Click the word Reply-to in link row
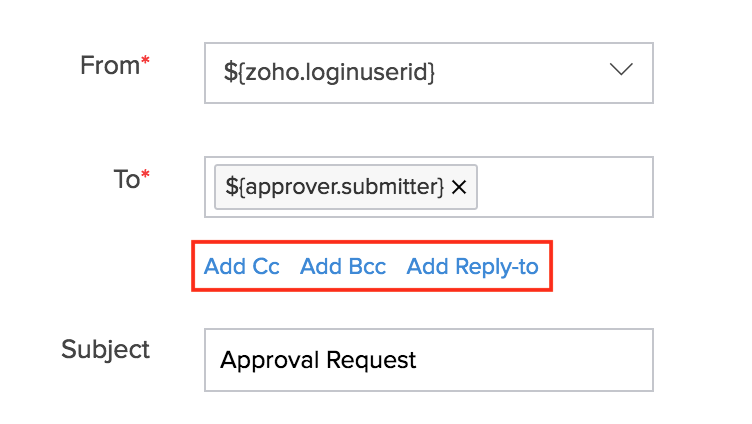This screenshot has height=424, width=752. coord(497,267)
